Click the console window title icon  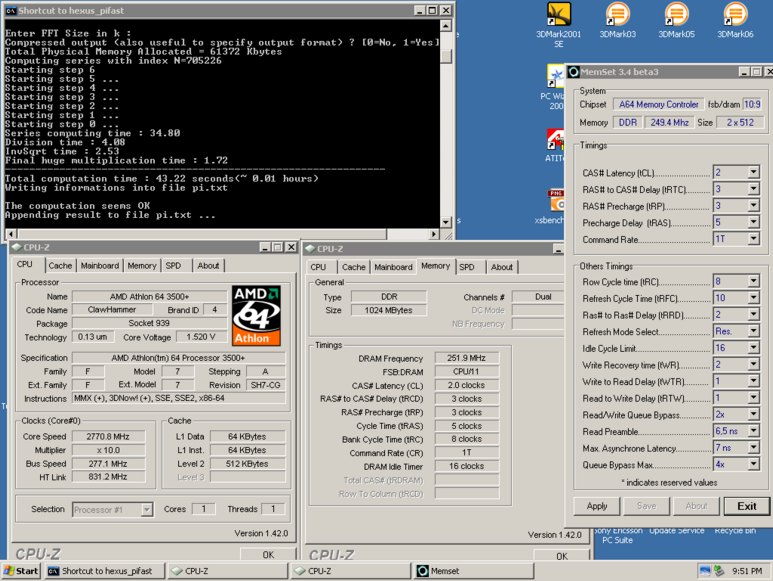pyautogui.click(x=11, y=10)
